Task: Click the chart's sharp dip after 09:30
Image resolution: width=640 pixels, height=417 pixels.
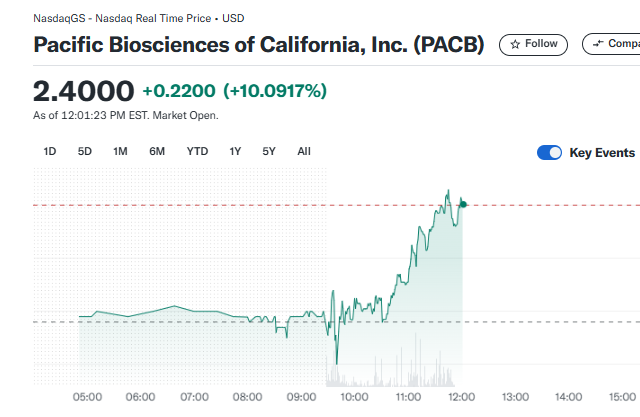Action: [337, 362]
